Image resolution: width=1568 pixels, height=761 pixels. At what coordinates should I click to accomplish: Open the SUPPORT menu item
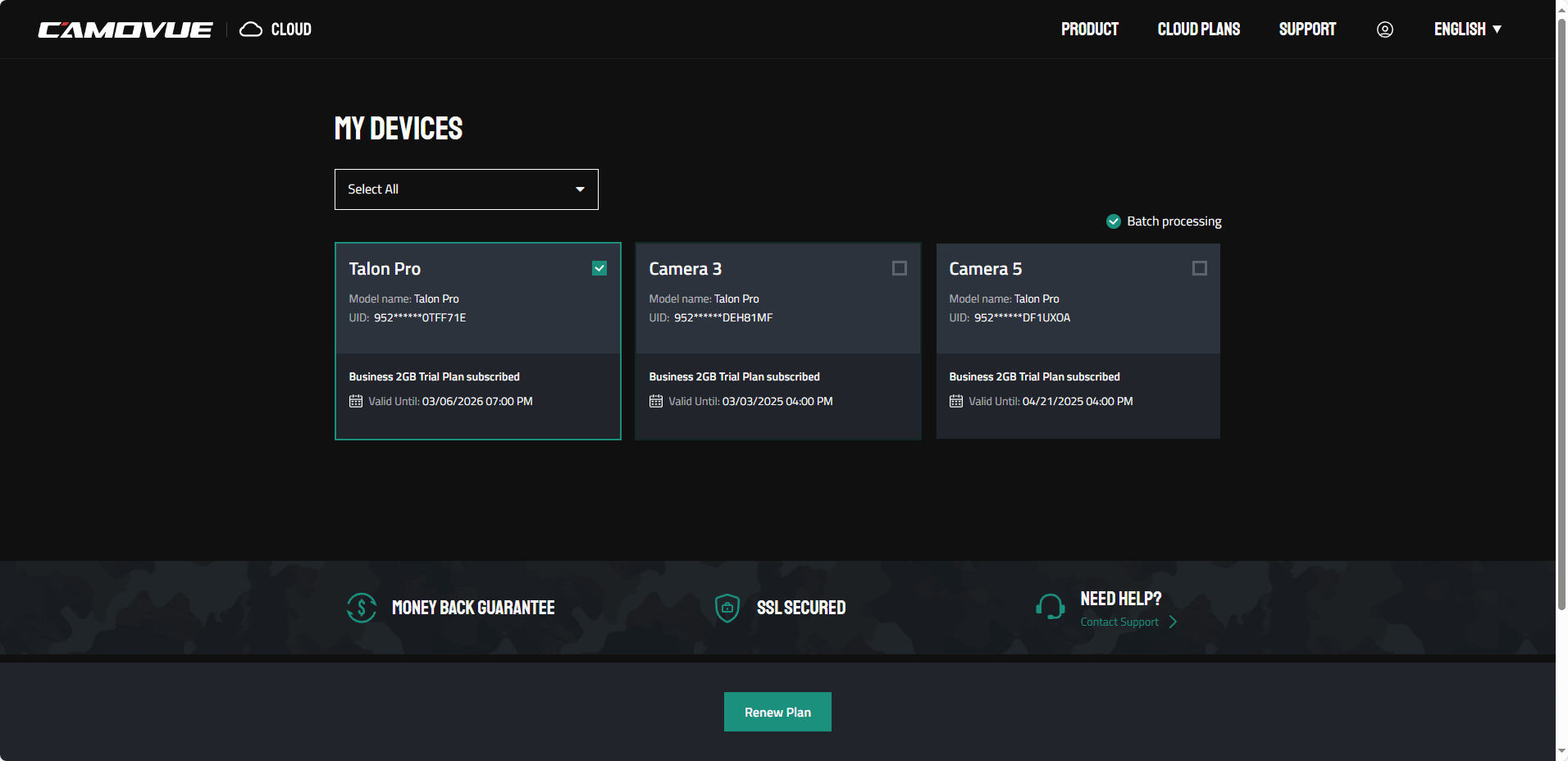[1308, 30]
